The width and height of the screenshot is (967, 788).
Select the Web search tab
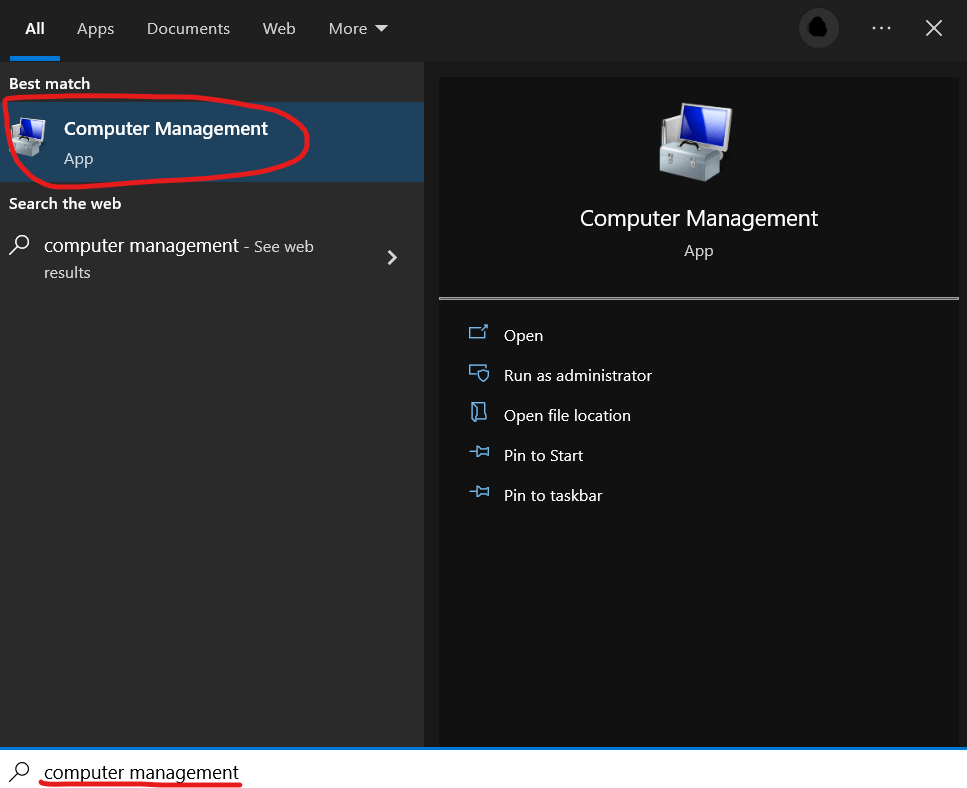point(279,29)
